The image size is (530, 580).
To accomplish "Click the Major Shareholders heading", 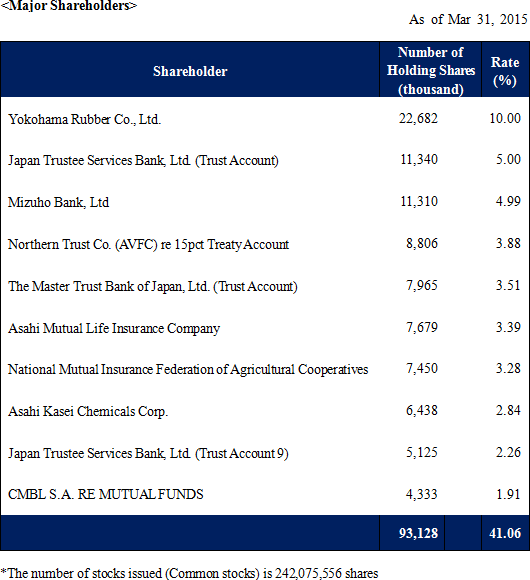I will (x=69, y=6).
